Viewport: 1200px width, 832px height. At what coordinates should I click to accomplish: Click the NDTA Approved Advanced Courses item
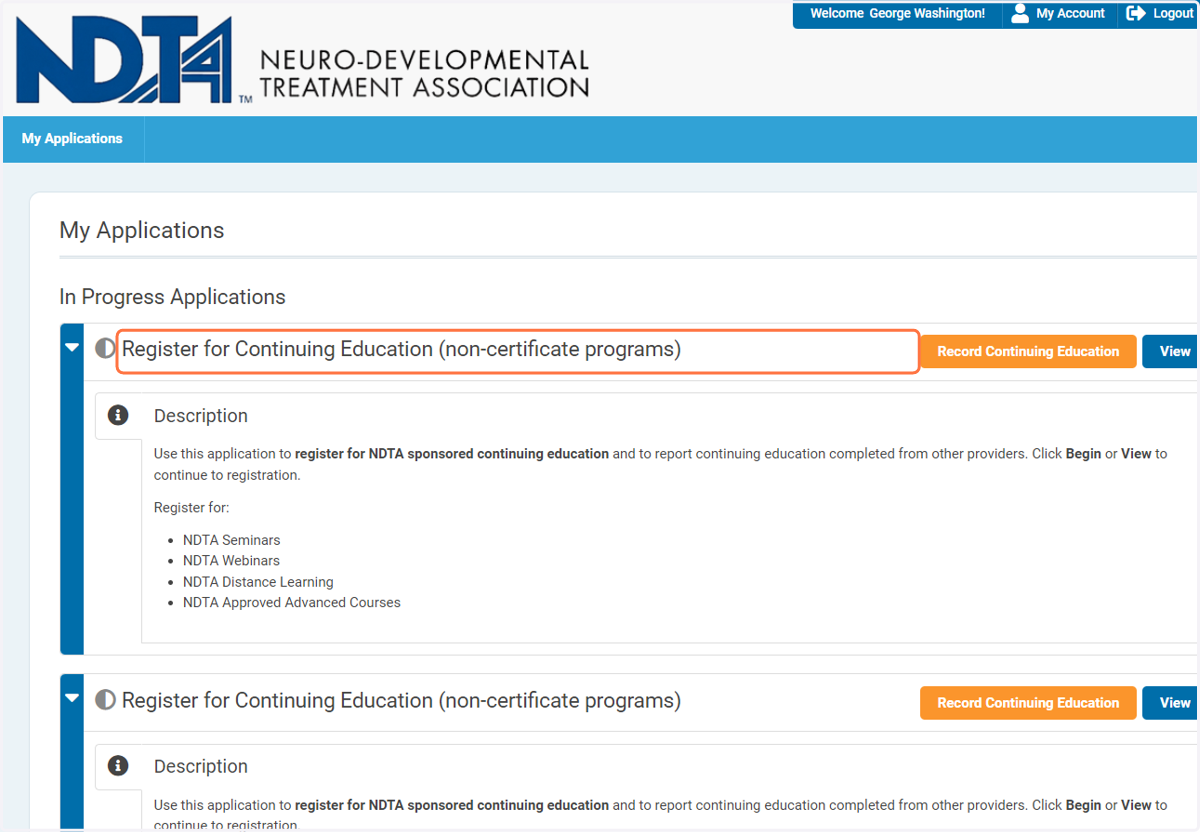[x=292, y=603]
